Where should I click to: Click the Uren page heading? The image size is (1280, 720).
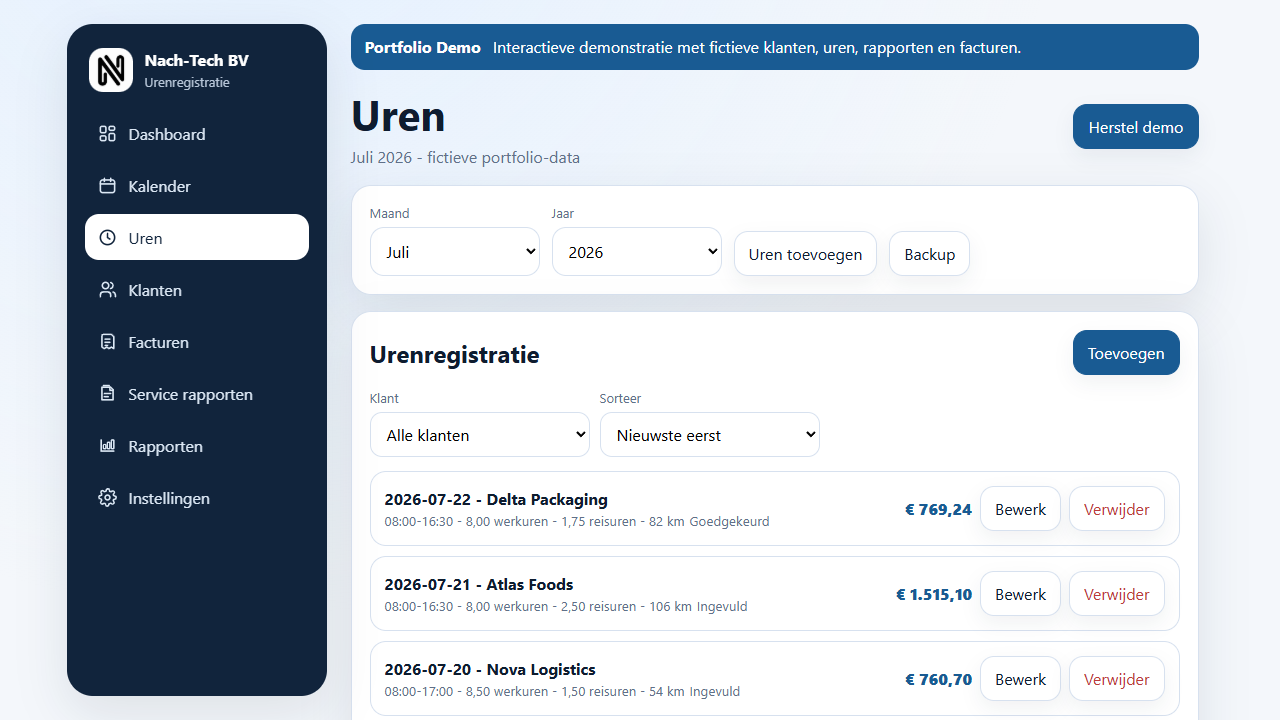click(398, 117)
